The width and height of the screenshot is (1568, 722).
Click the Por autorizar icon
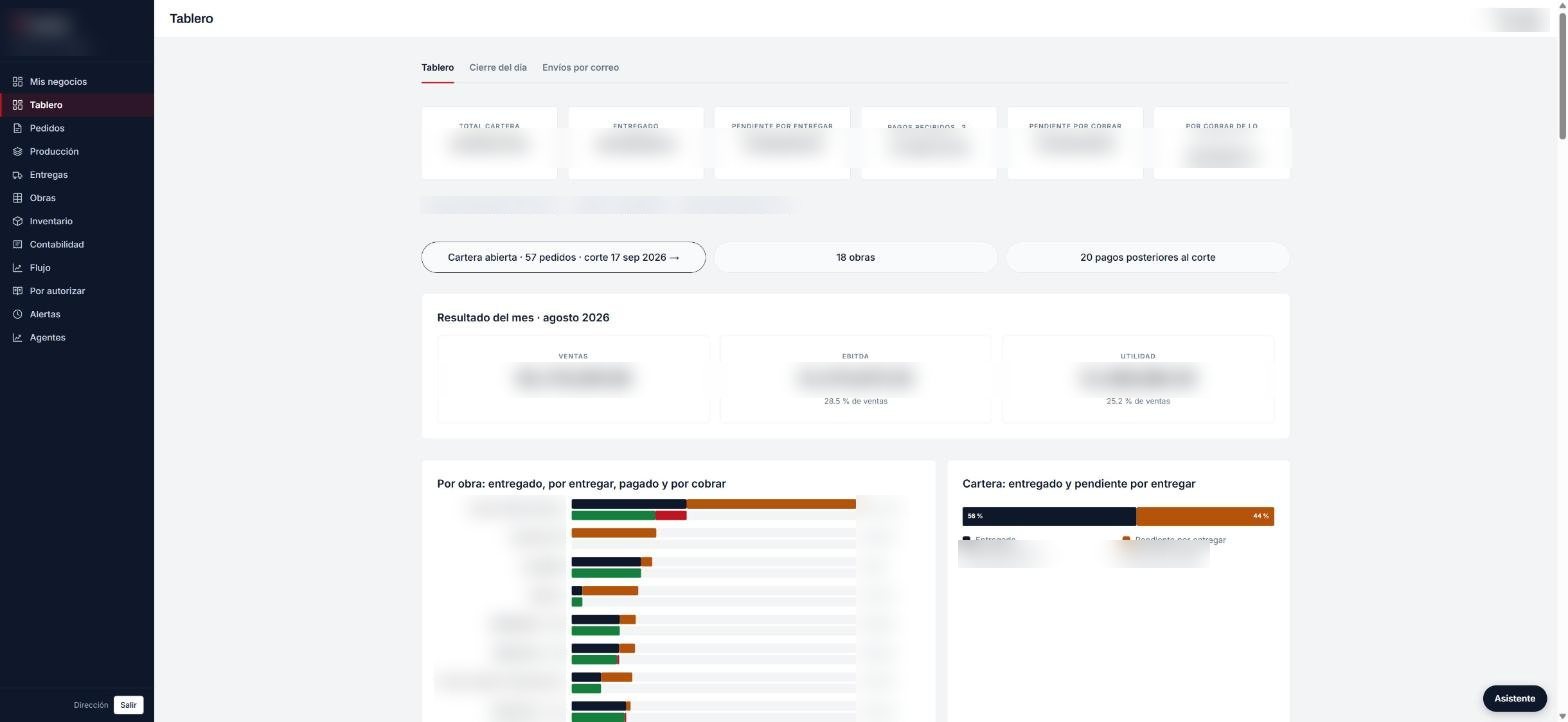(17, 291)
